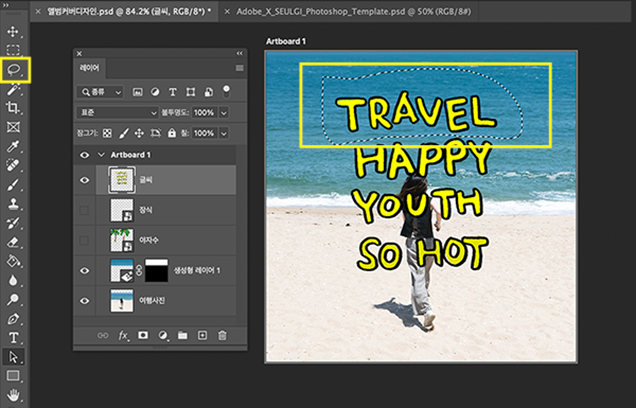Click the link layers button
Viewport: 636px width, 408px height.
point(103,335)
